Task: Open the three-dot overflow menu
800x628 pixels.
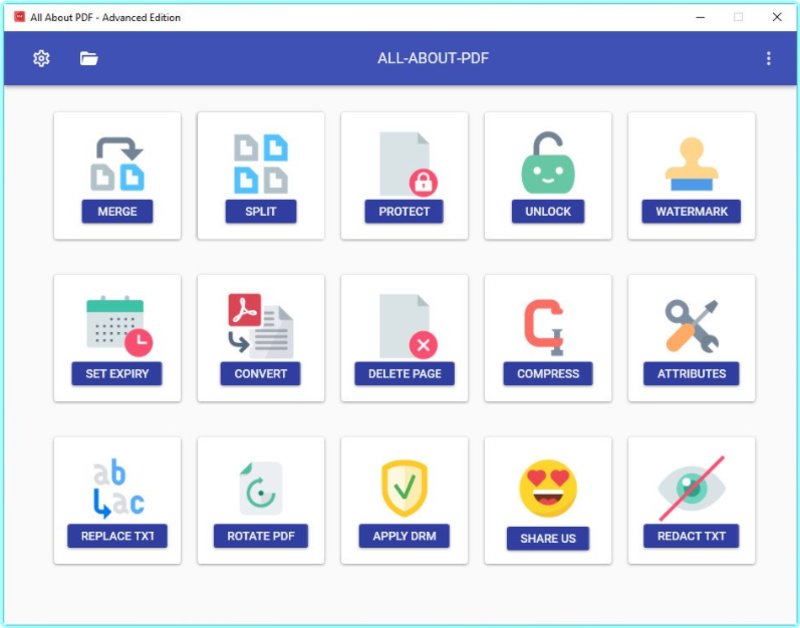Action: [x=768, y=58]
